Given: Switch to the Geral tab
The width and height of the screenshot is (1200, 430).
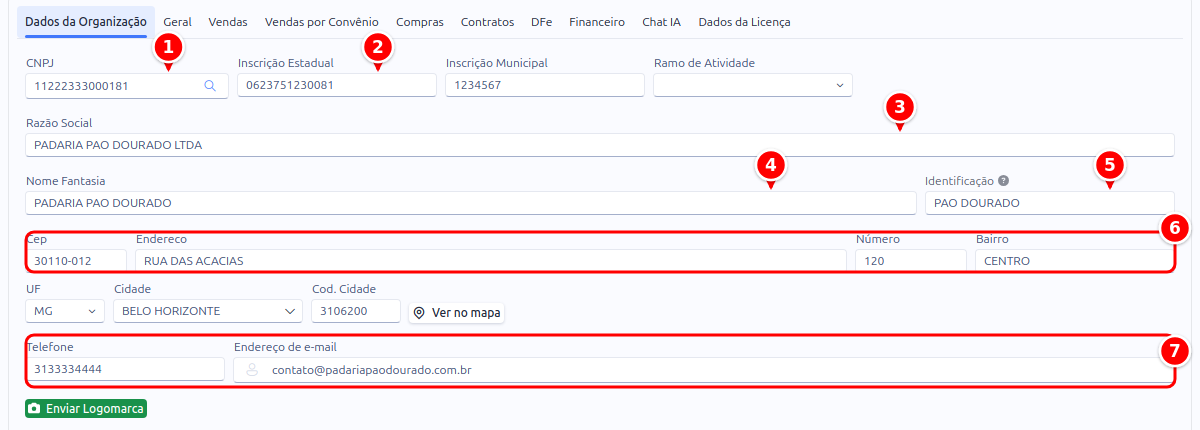Looking at the screenshot, I should [x=177, y=21].
